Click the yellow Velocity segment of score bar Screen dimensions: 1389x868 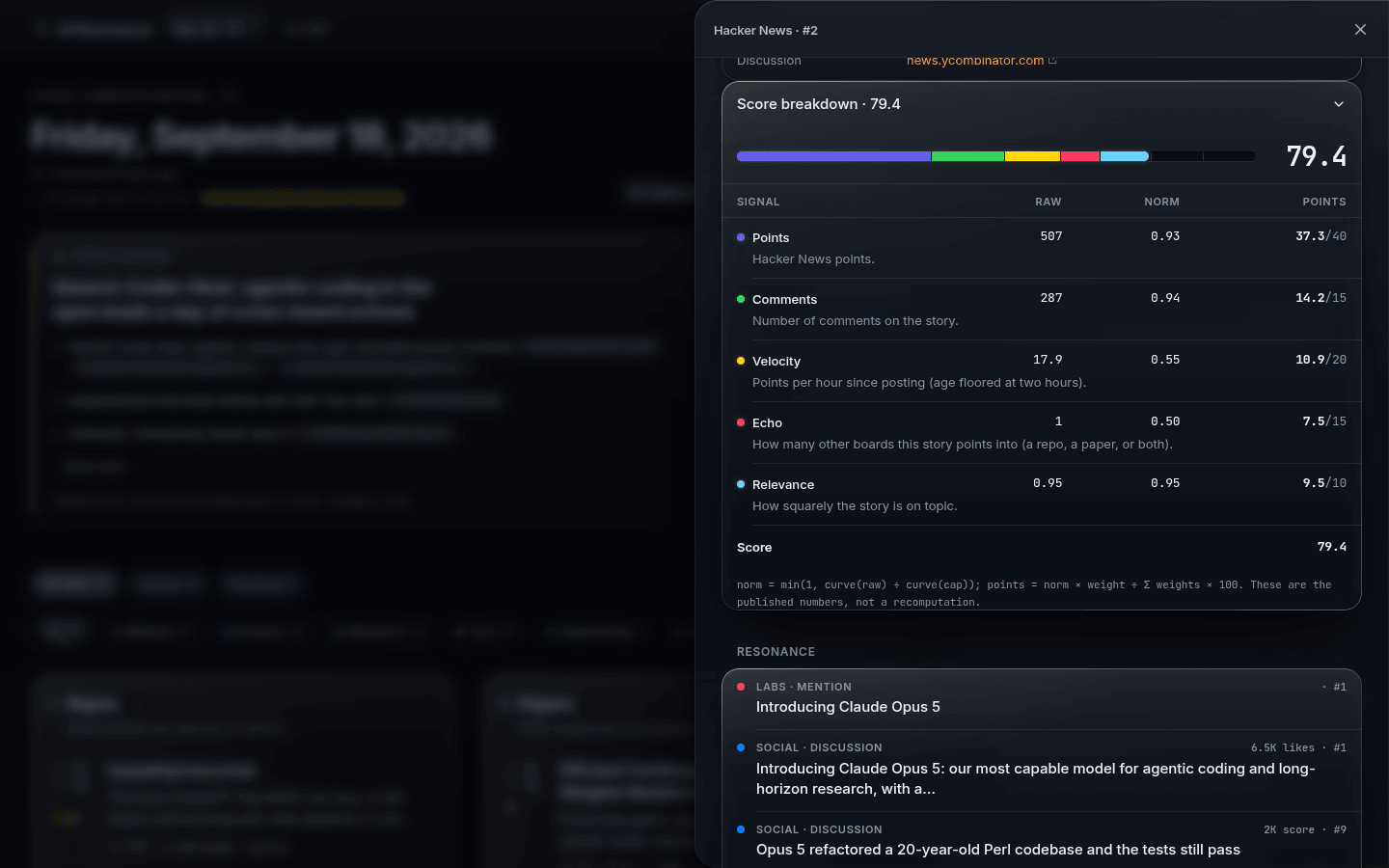point(1033,156)
